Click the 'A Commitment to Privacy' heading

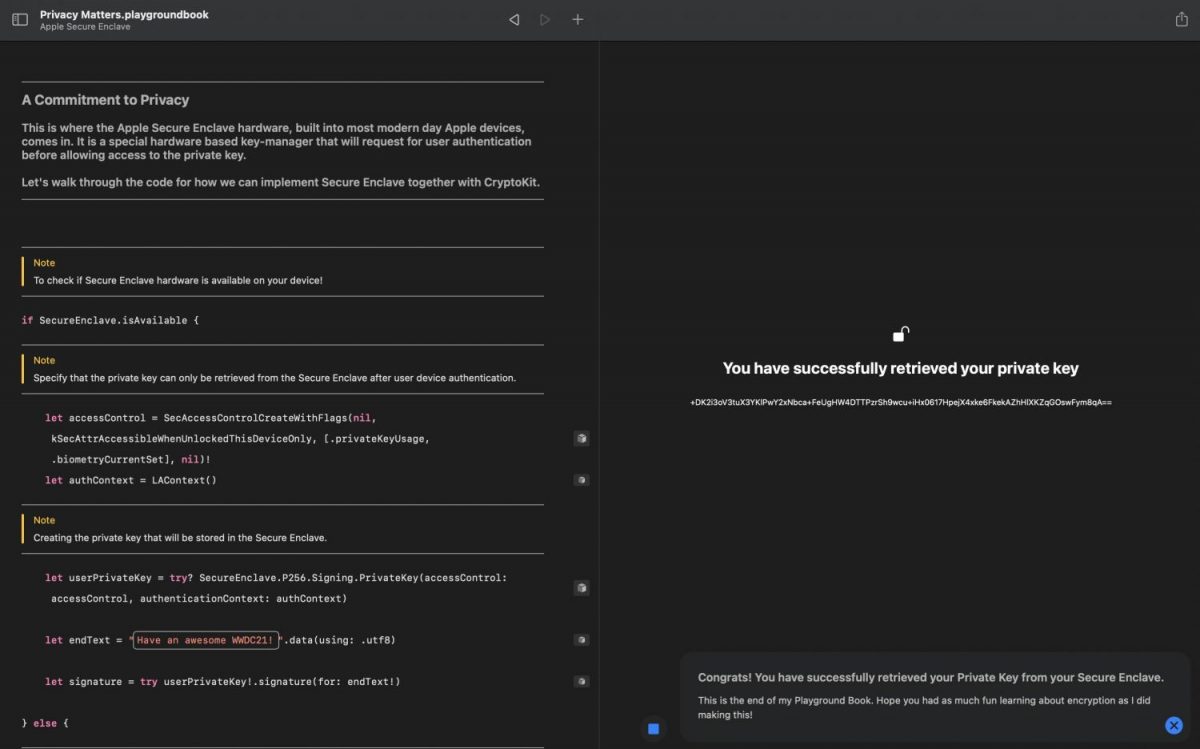point(105,100)
